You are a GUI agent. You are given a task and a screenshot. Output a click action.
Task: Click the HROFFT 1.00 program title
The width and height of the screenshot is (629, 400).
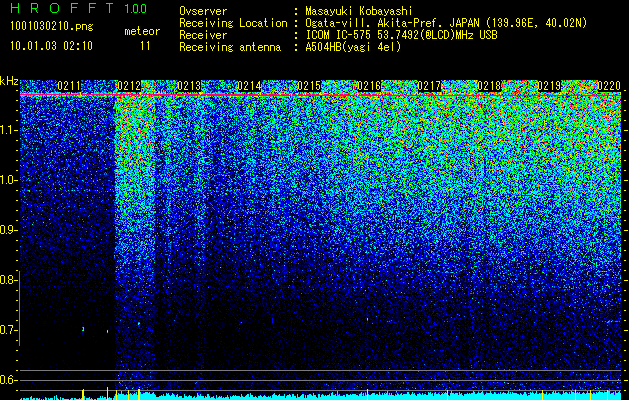[79, 8]
